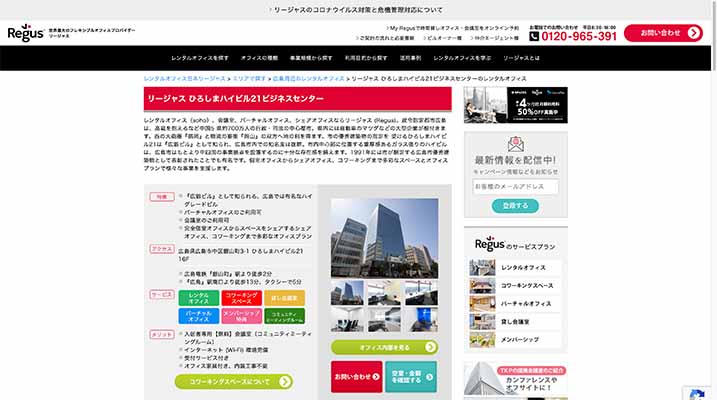The width and height of the screenshot is (717, 400).
Task: Click the teal 登録する button
Action: click(x=515, y=206)
